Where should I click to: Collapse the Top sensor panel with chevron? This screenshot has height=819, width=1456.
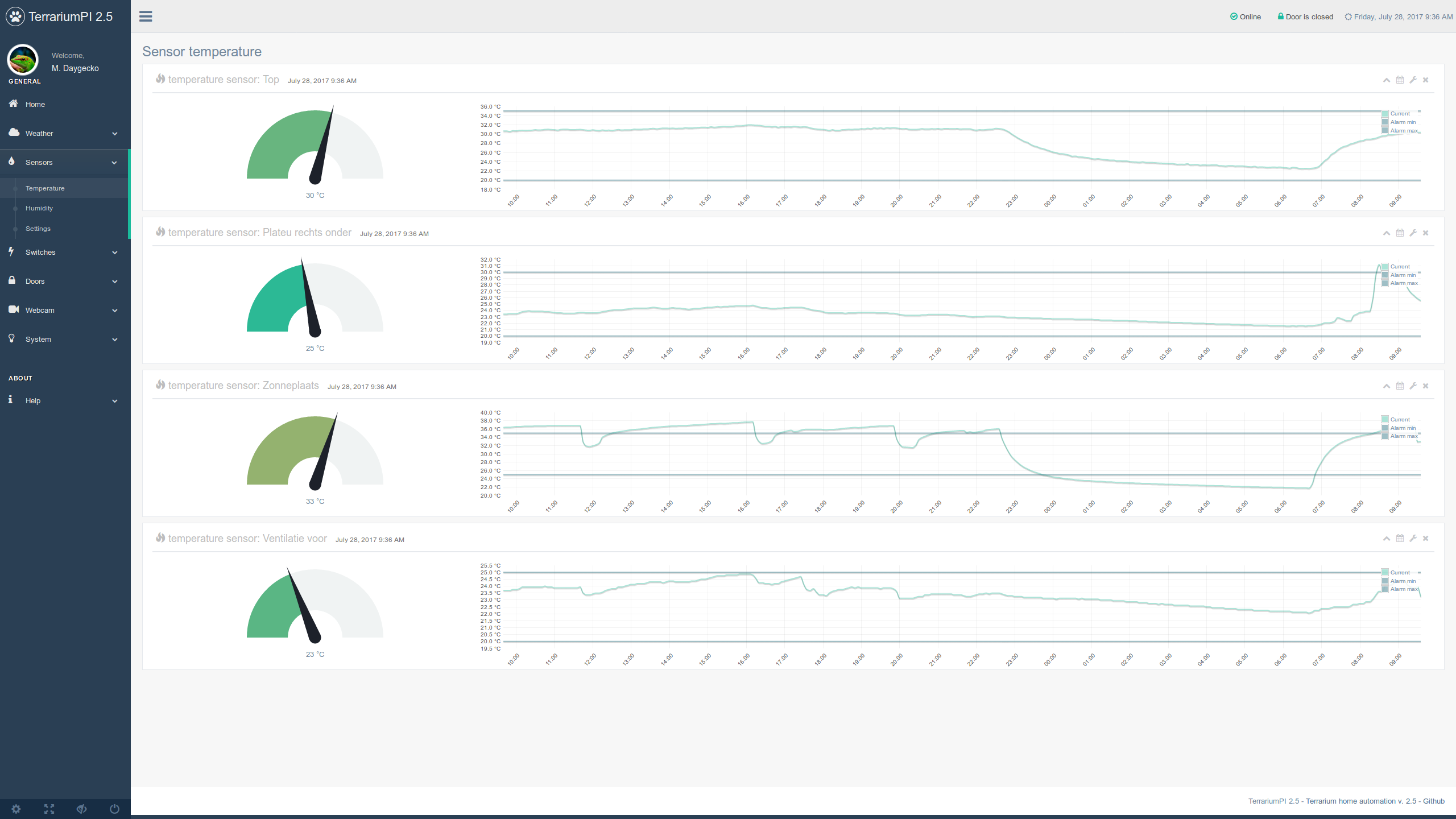click(x=1387, y=80)
